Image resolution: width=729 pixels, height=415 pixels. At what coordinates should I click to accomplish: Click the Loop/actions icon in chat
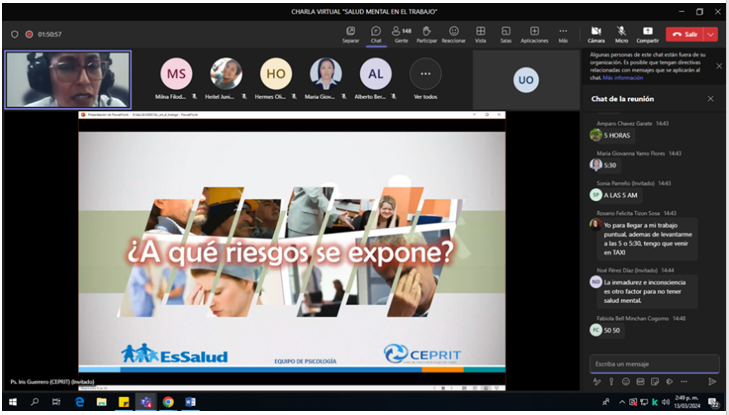669,382
